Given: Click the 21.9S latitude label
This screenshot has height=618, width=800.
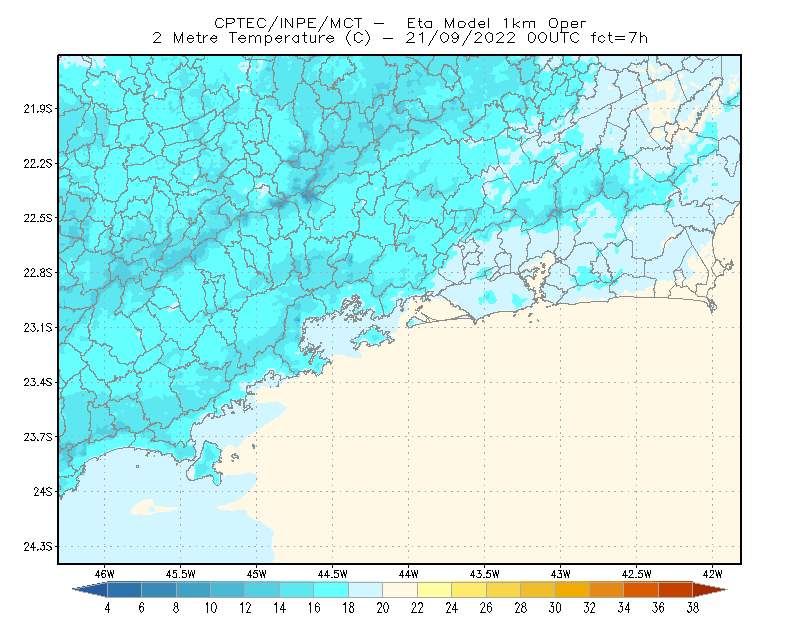Looking at the screenshot, I should [38, 109].
